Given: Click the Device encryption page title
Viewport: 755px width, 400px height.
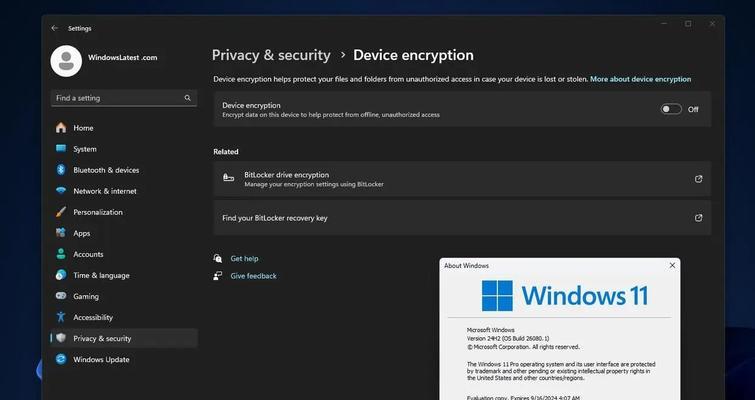Looking at the screenshot, I should 413,55.
